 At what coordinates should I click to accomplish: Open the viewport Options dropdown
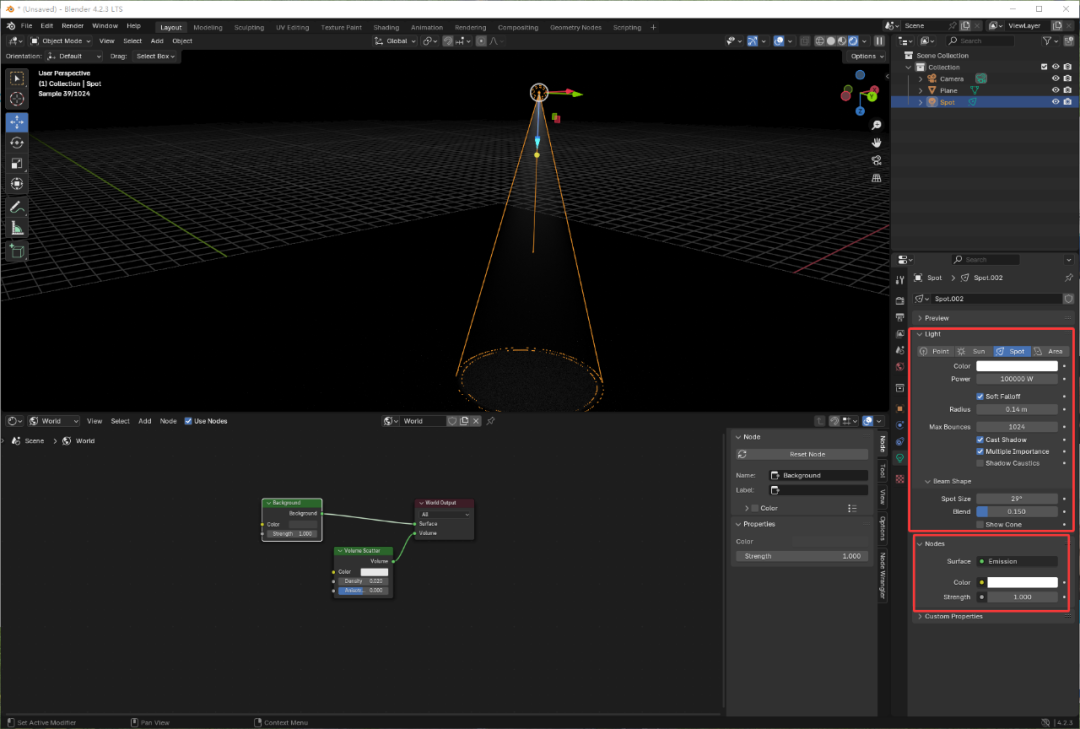866,57
